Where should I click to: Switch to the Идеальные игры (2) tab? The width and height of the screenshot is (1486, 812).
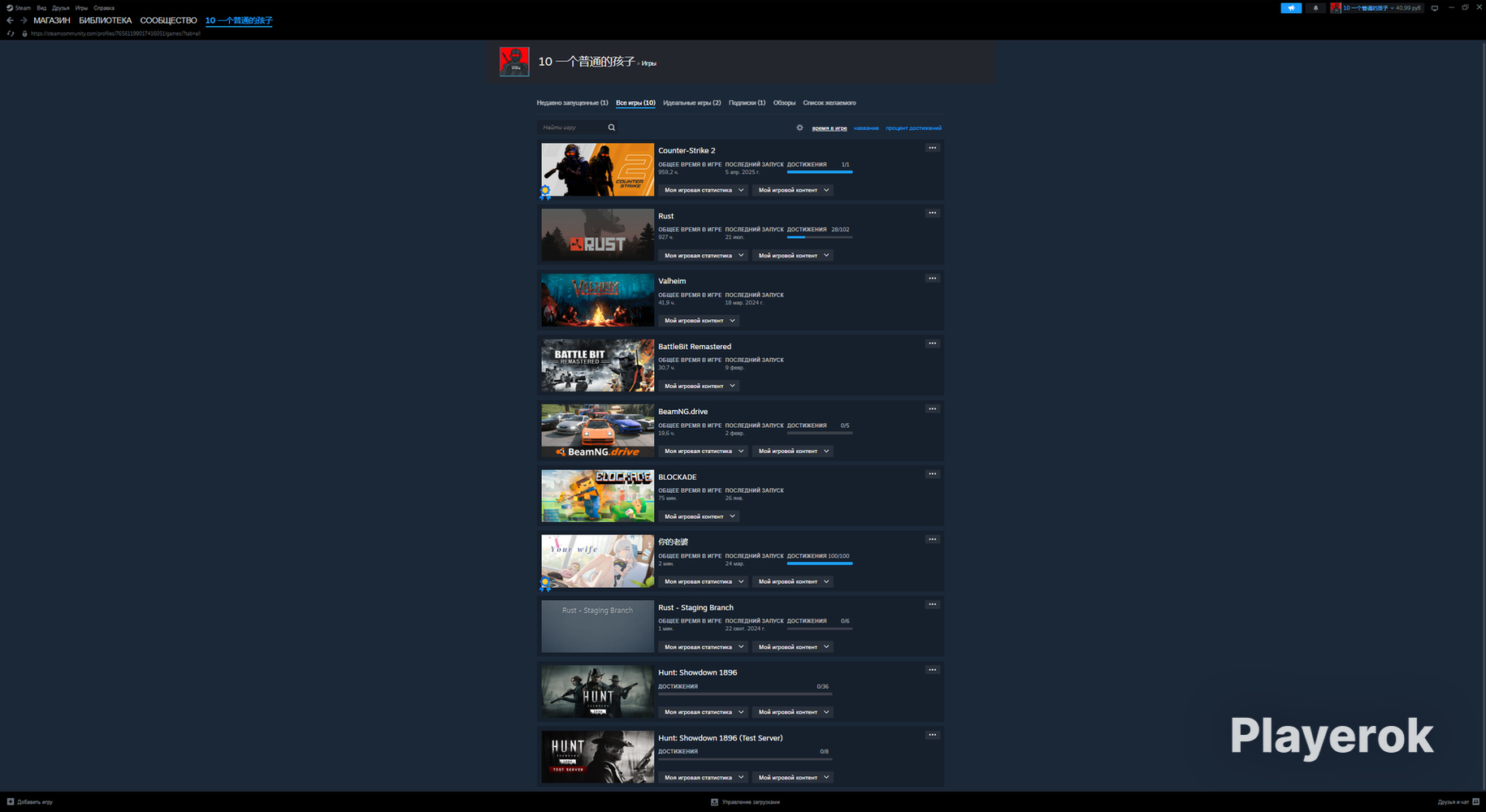click(691, 103)
